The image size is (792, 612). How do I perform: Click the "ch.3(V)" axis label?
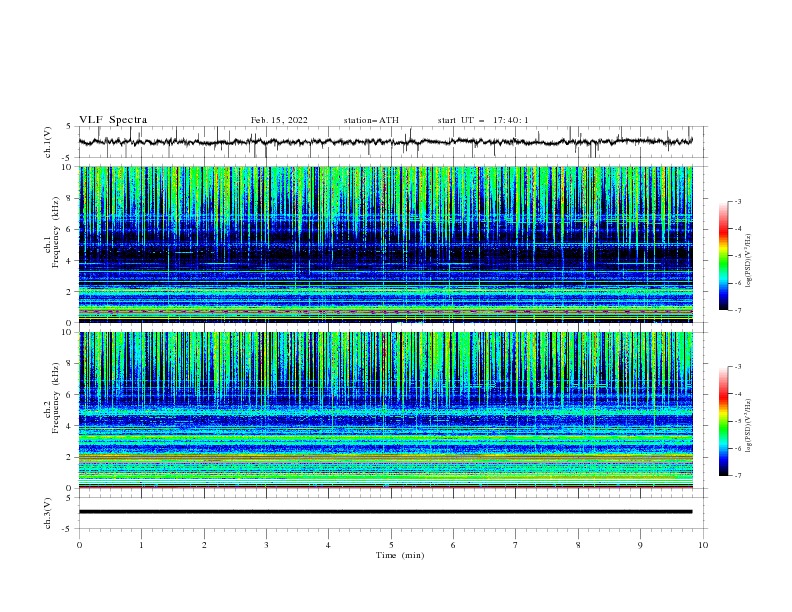[48, 513]
